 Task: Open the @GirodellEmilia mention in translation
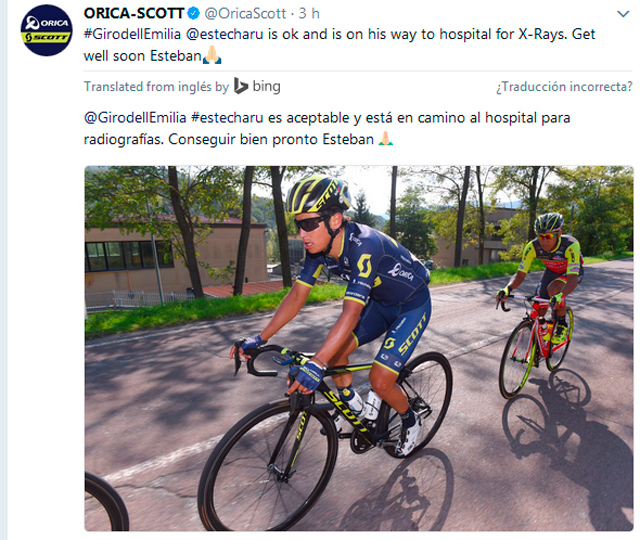click(x=135, y=118)
